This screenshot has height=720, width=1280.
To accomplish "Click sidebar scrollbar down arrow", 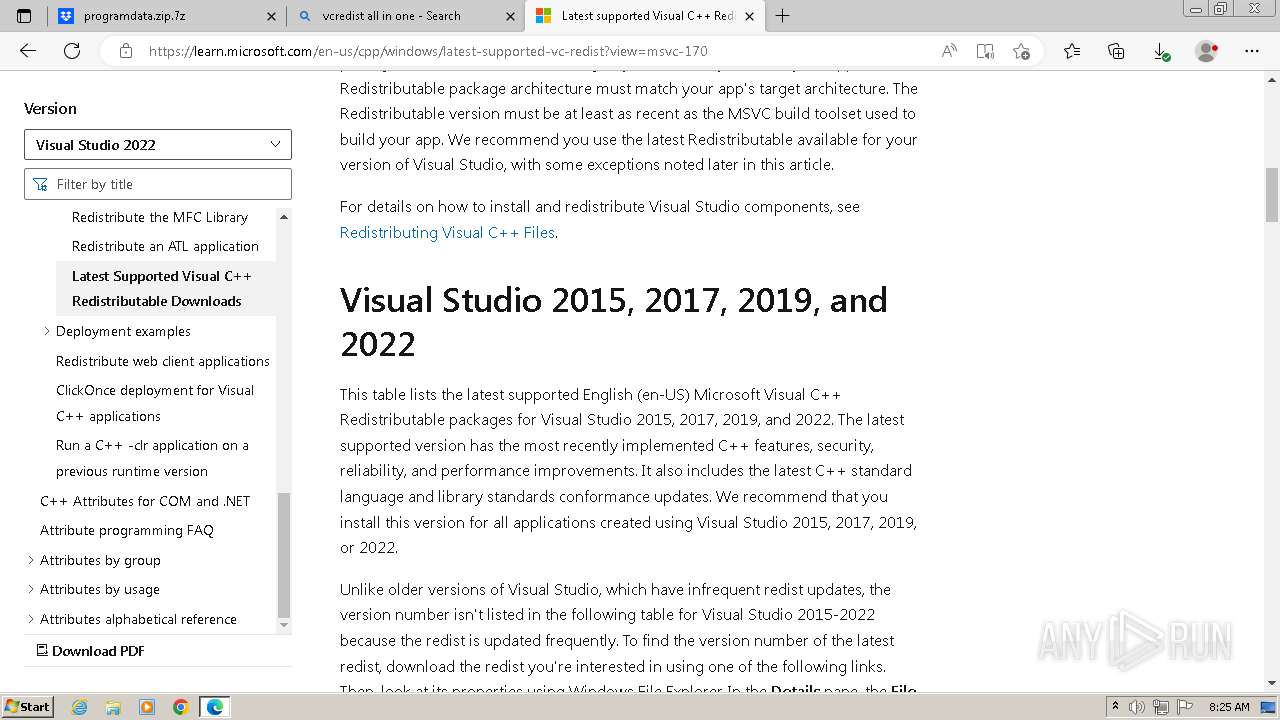I will [x=284, y=625].
